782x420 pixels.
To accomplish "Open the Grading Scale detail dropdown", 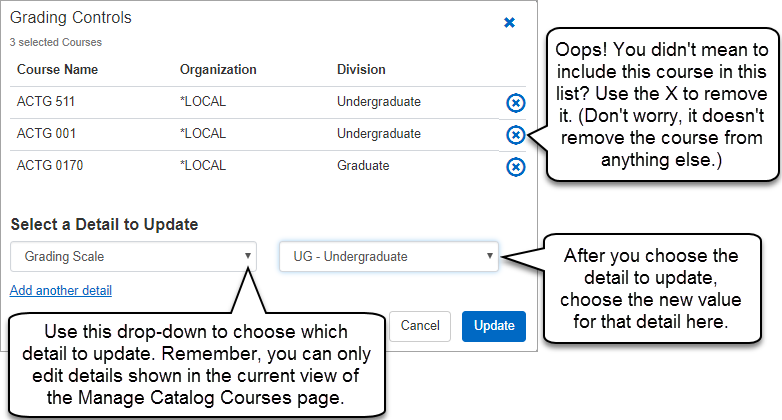I will [132, 257].
